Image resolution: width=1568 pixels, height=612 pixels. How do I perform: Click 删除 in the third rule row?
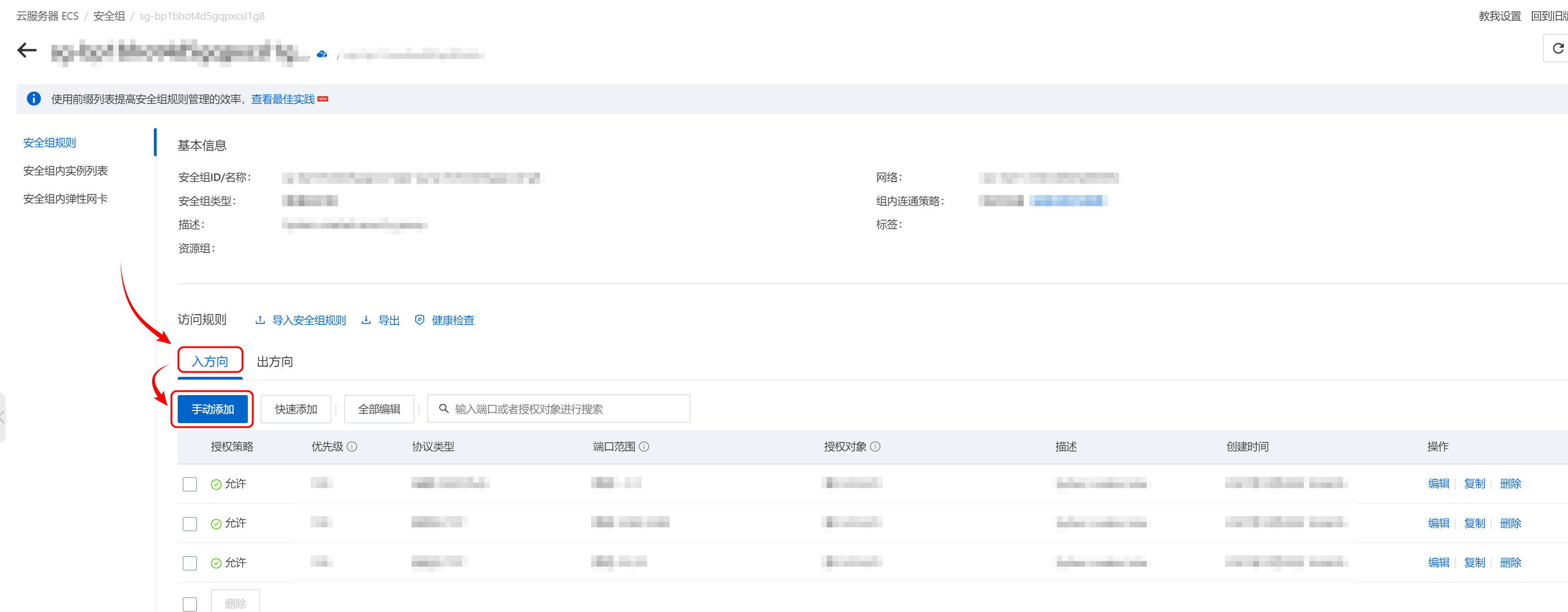pyautogui.click(x=1511, y=563)
